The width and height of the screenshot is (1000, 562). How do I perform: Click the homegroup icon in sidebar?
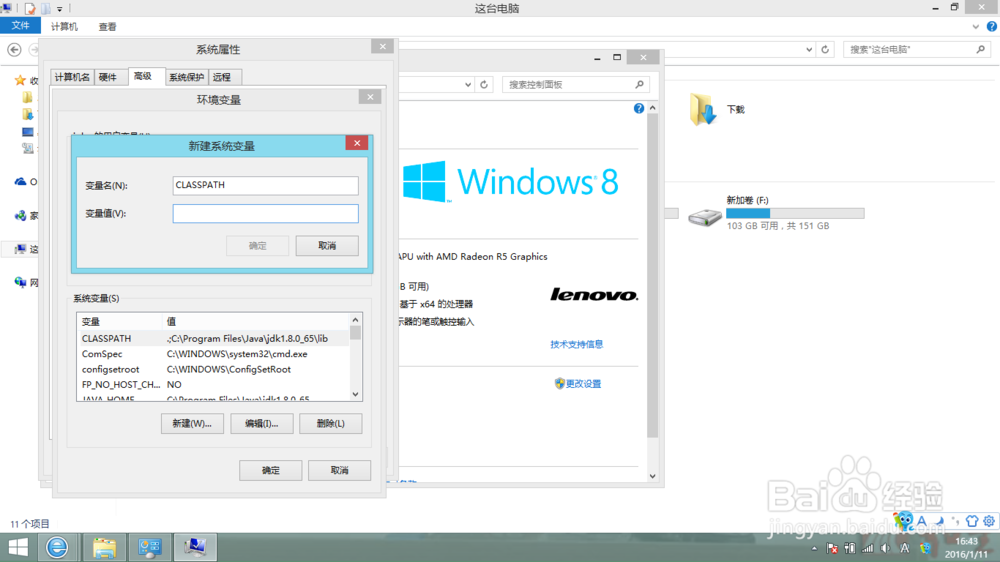(x=20, y=216)
